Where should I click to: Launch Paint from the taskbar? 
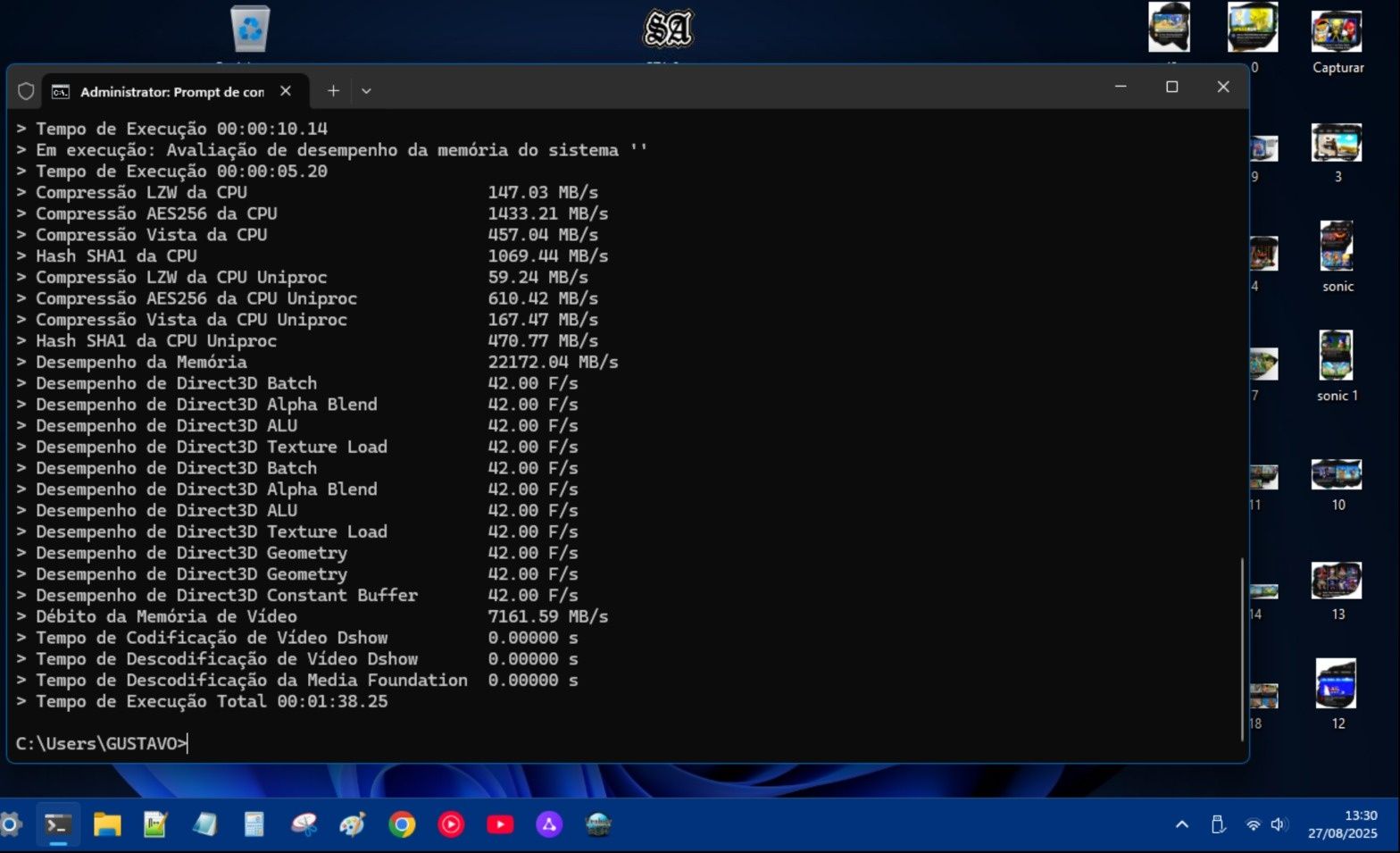pos(353,824)
